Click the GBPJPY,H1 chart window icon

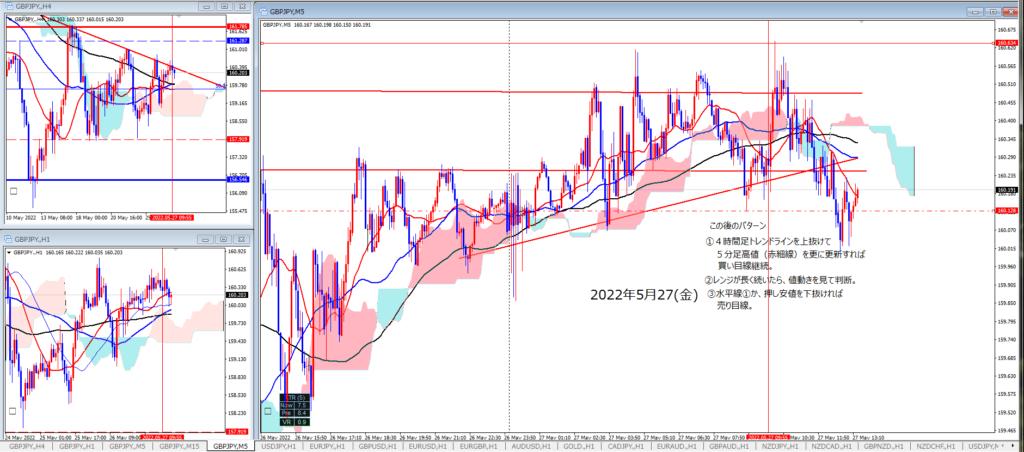click(10, 240)
